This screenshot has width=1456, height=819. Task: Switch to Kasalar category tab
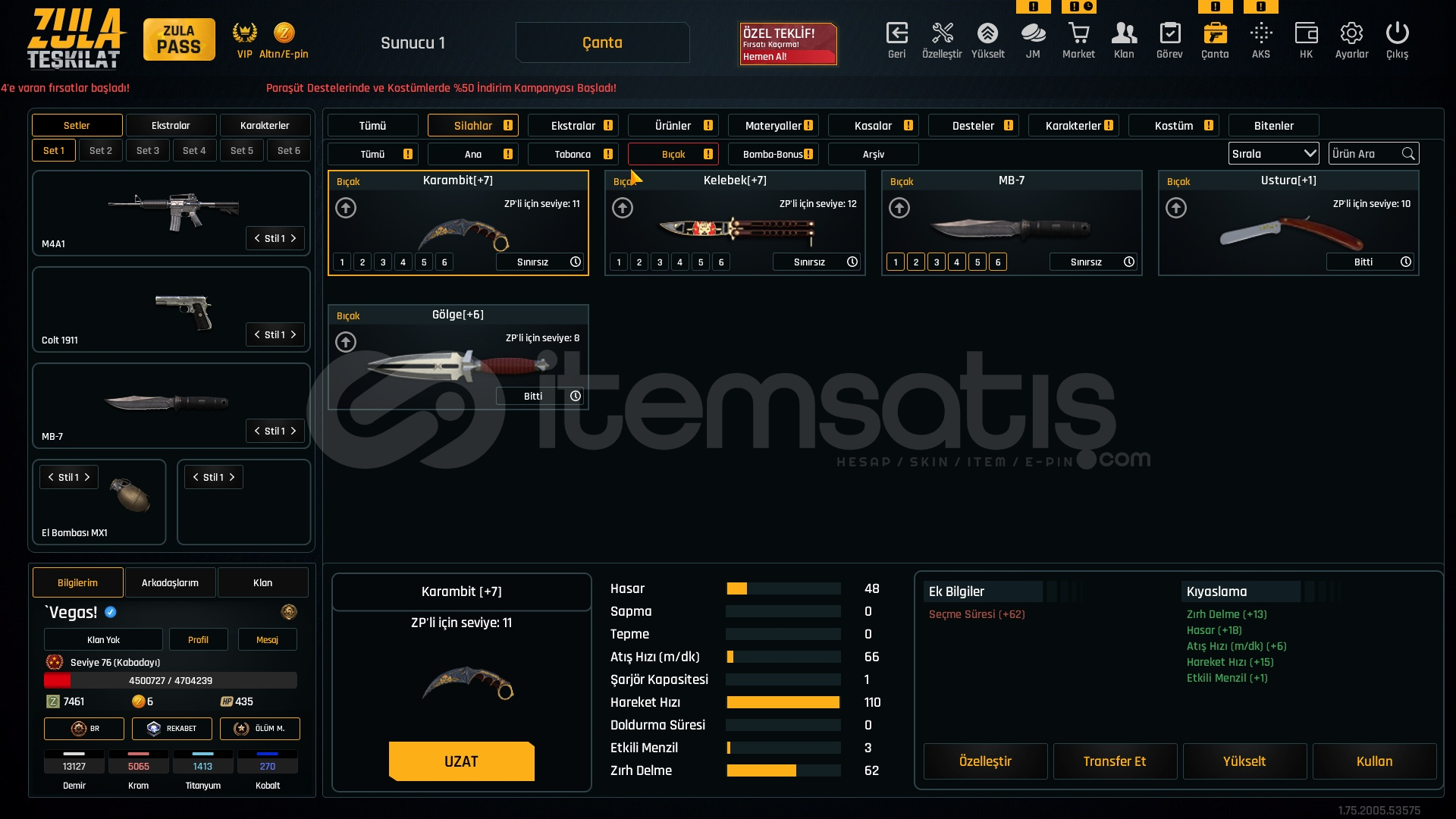pos(874,126)
